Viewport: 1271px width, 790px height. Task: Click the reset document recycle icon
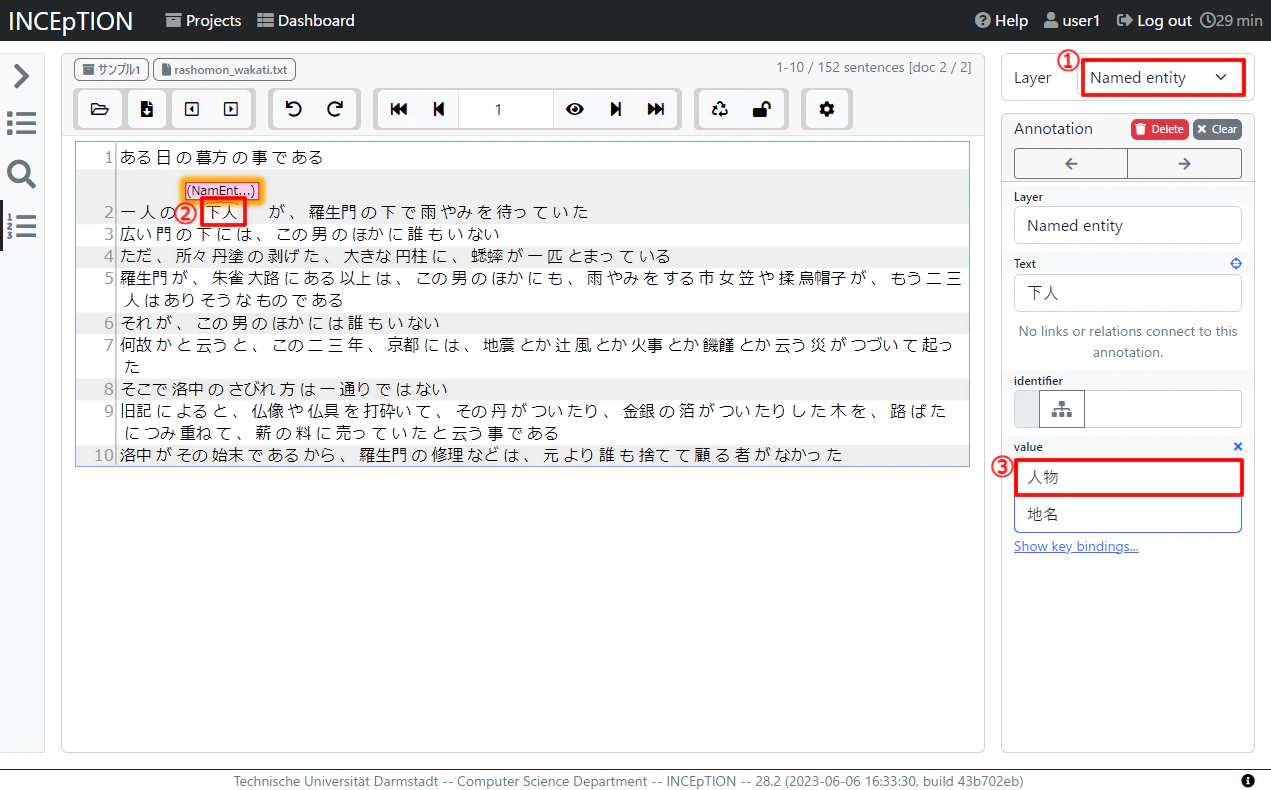click(x=720, y=109)
